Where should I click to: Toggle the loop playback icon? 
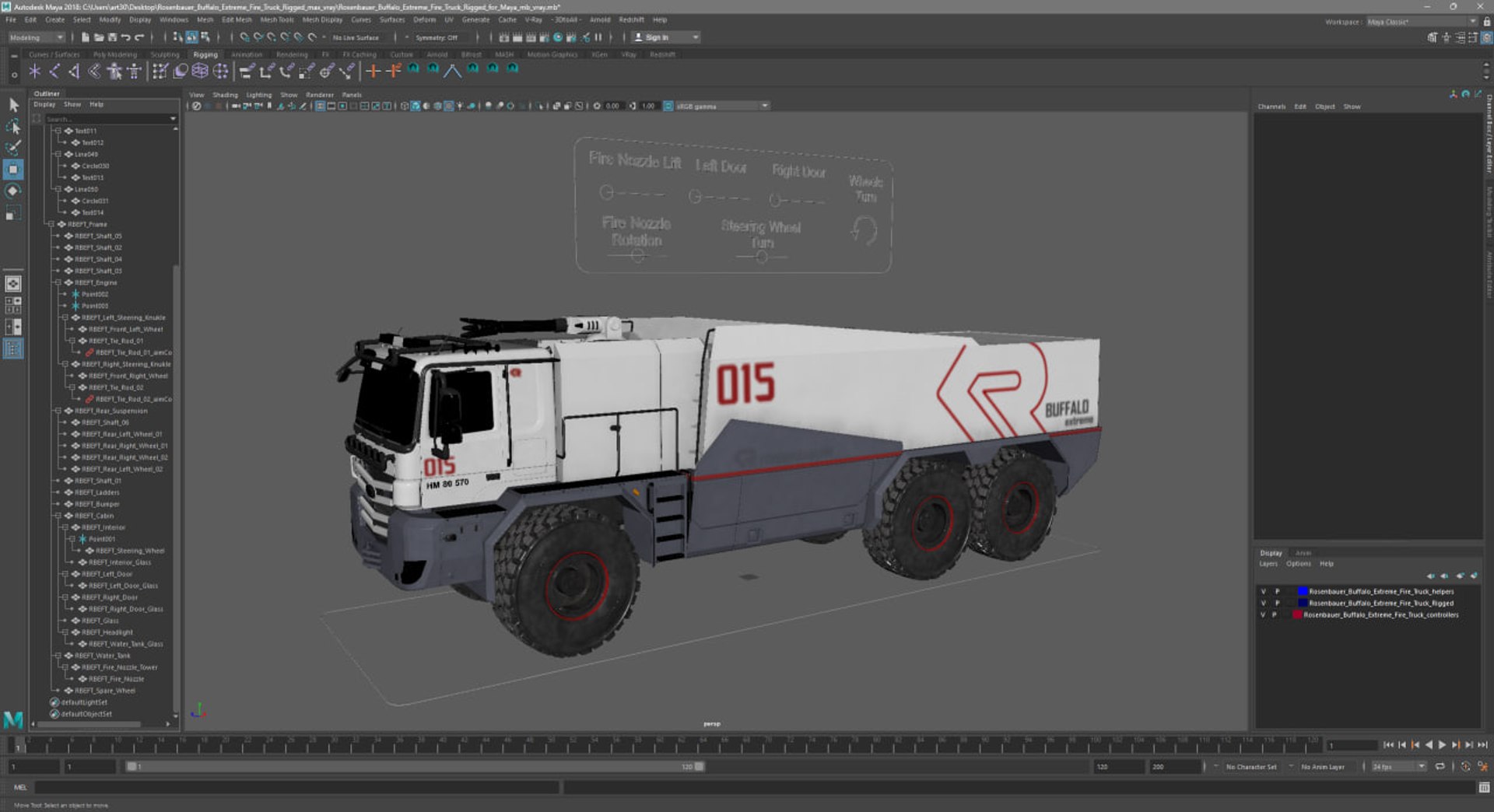(x=1440, y=767)
